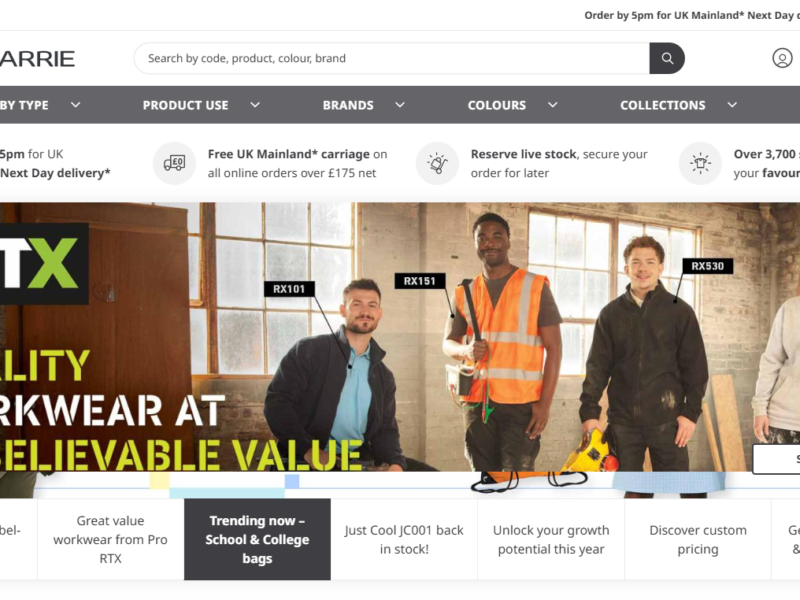Click the search by code input field

392,58
